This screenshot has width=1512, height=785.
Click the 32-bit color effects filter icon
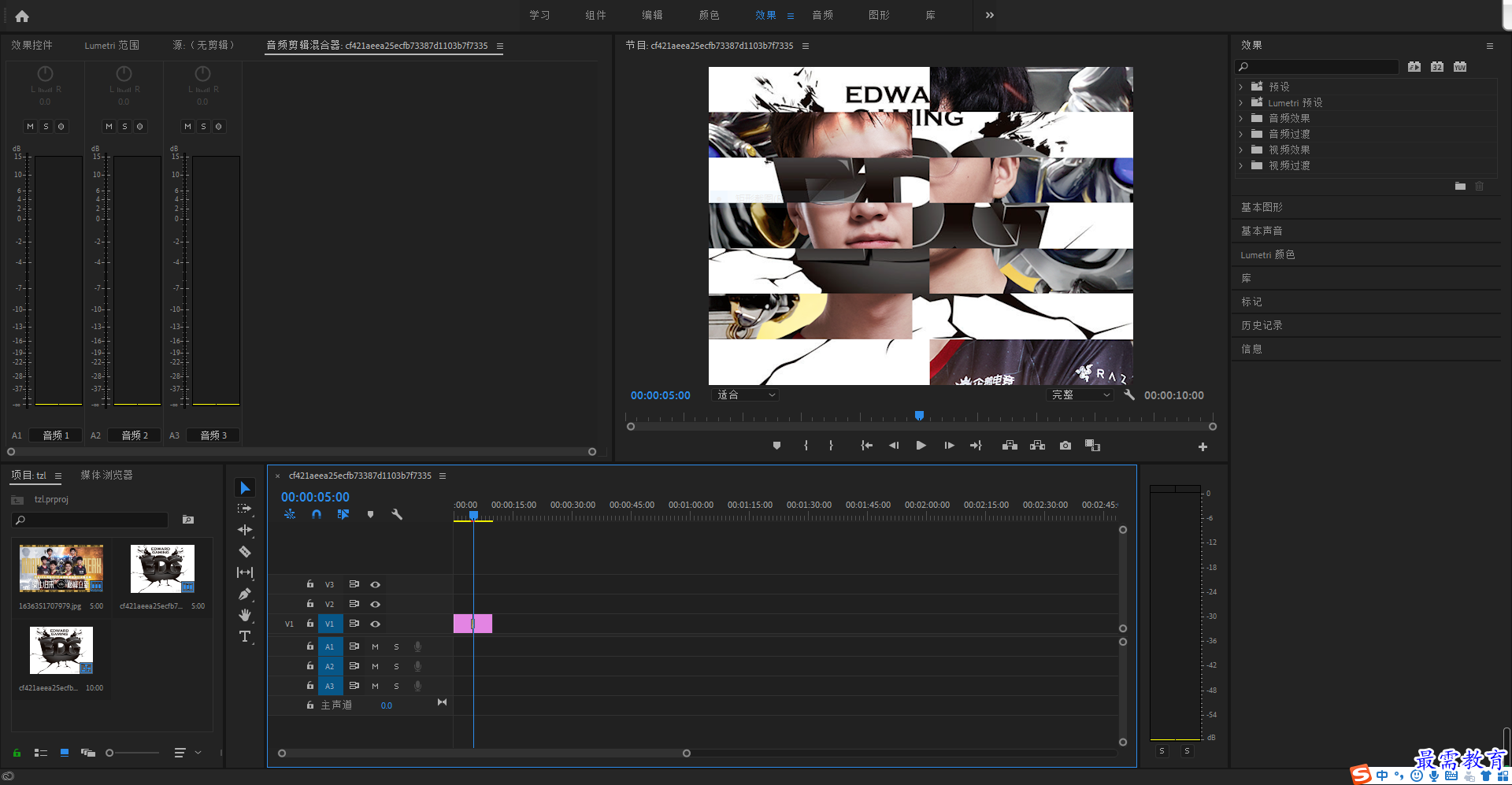point(1437,67)
